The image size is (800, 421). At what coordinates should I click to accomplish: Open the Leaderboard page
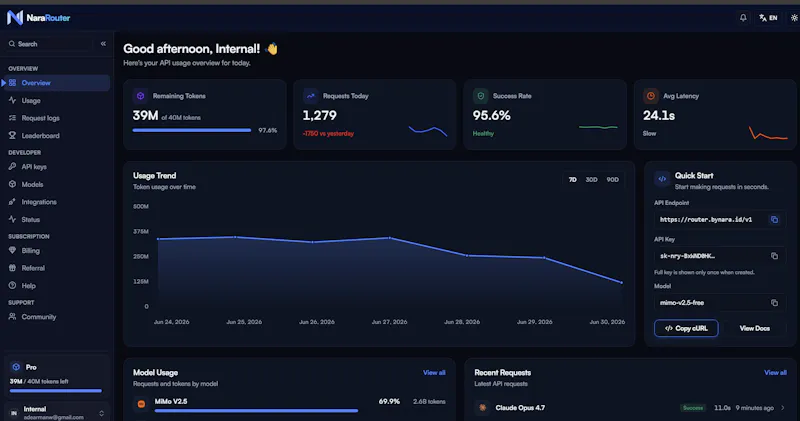click(56, 136)
